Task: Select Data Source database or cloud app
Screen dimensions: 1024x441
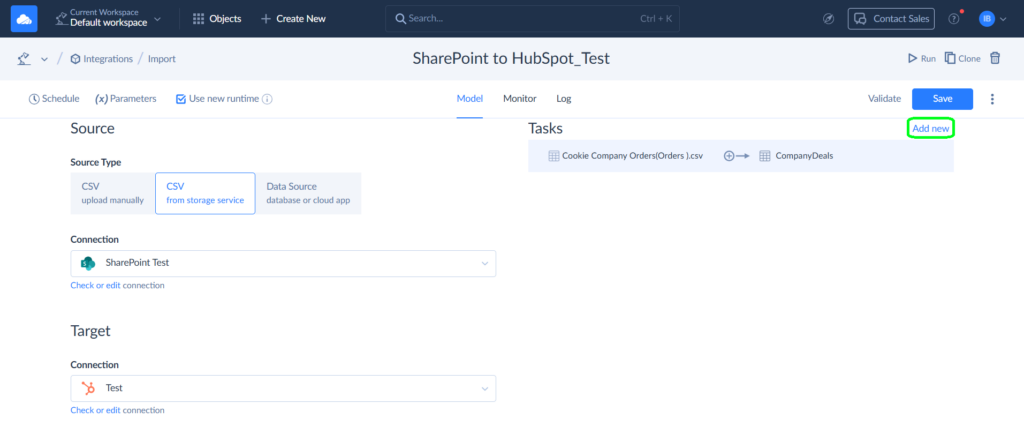Action: (x=308, y=193)
